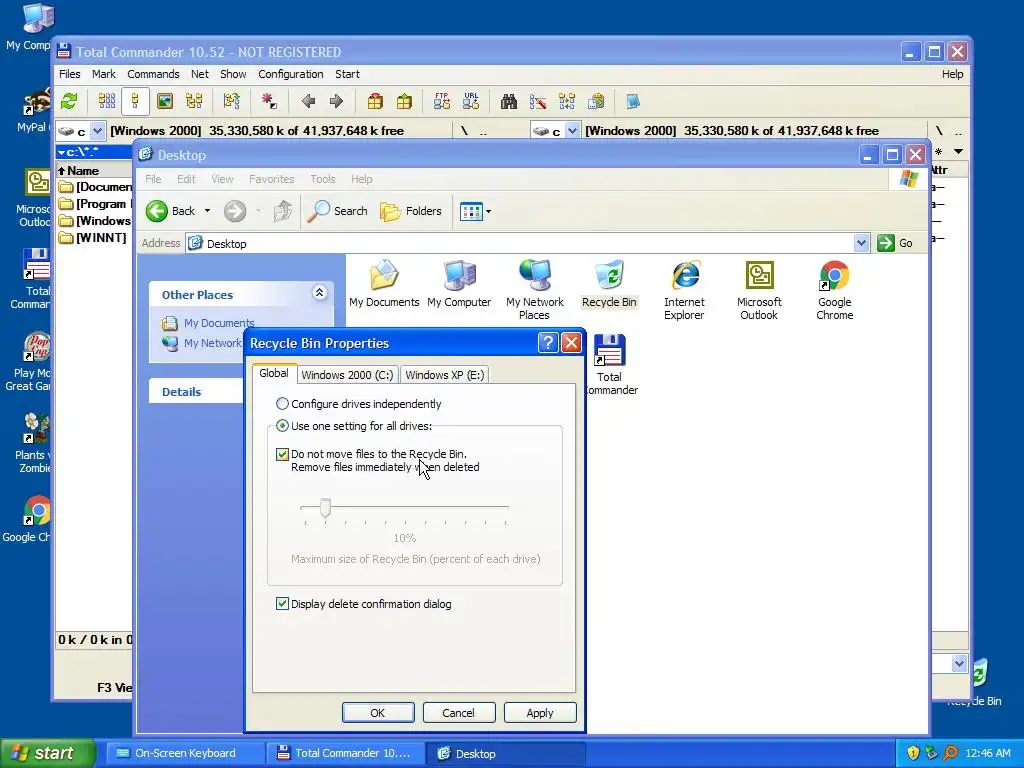Open the left drive dropdown in Total Commander
This screenshot has width=1024, height=768.
click(97, 131)
